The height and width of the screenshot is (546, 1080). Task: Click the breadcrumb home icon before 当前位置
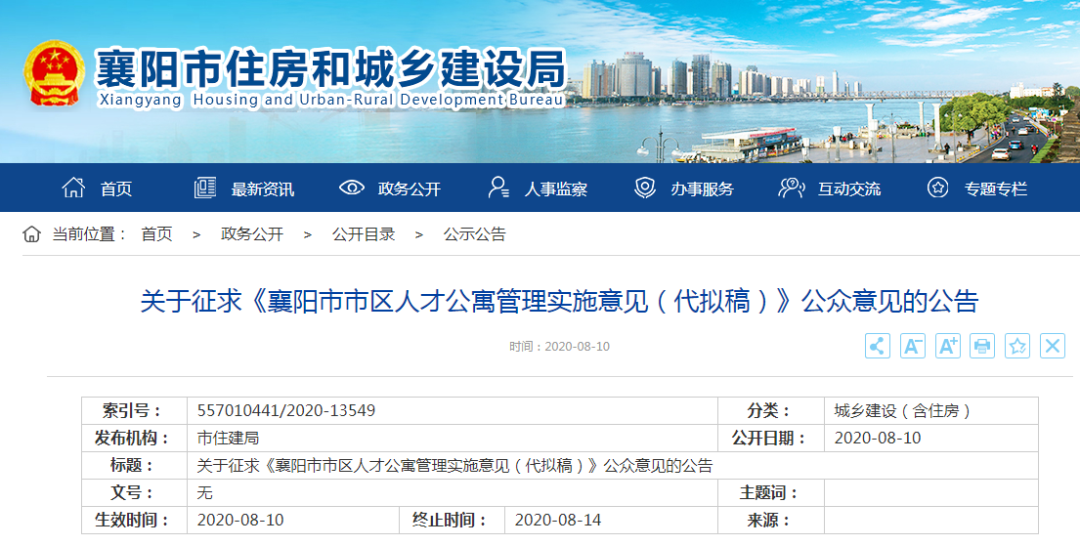tap(32, 234)
